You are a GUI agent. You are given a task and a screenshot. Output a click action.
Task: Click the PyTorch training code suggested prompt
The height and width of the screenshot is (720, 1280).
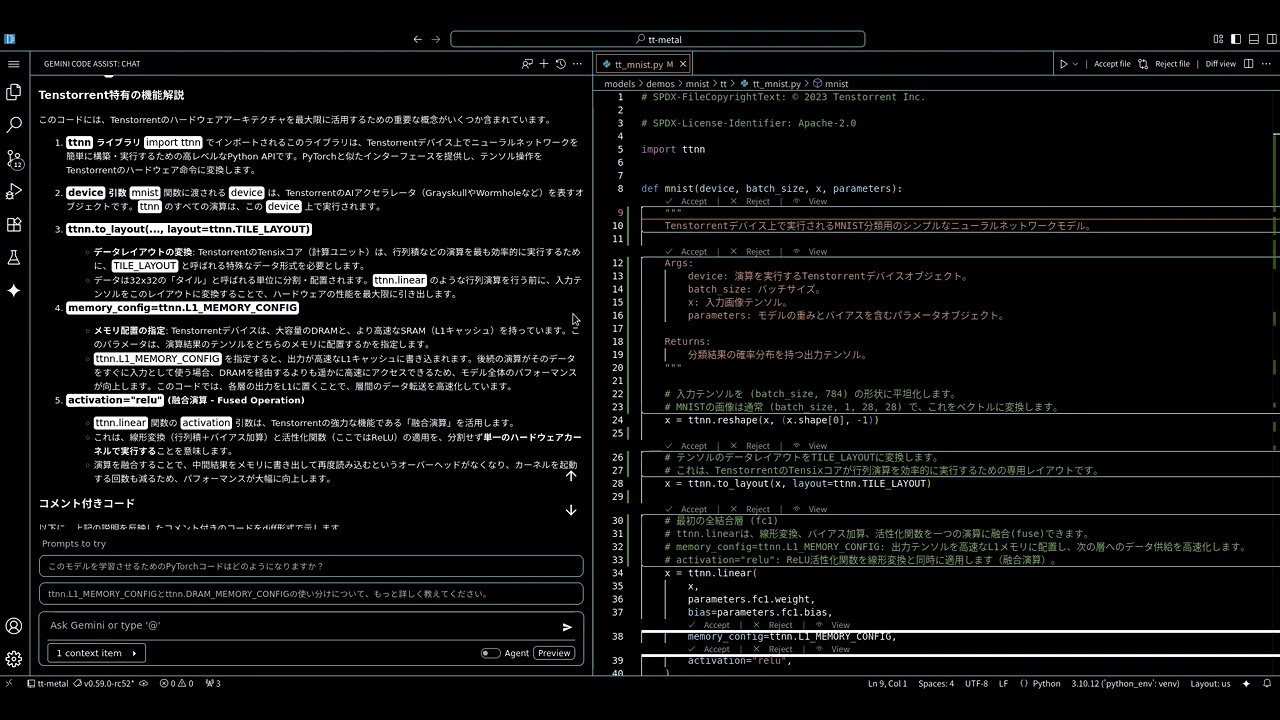(x=311, y=566)
